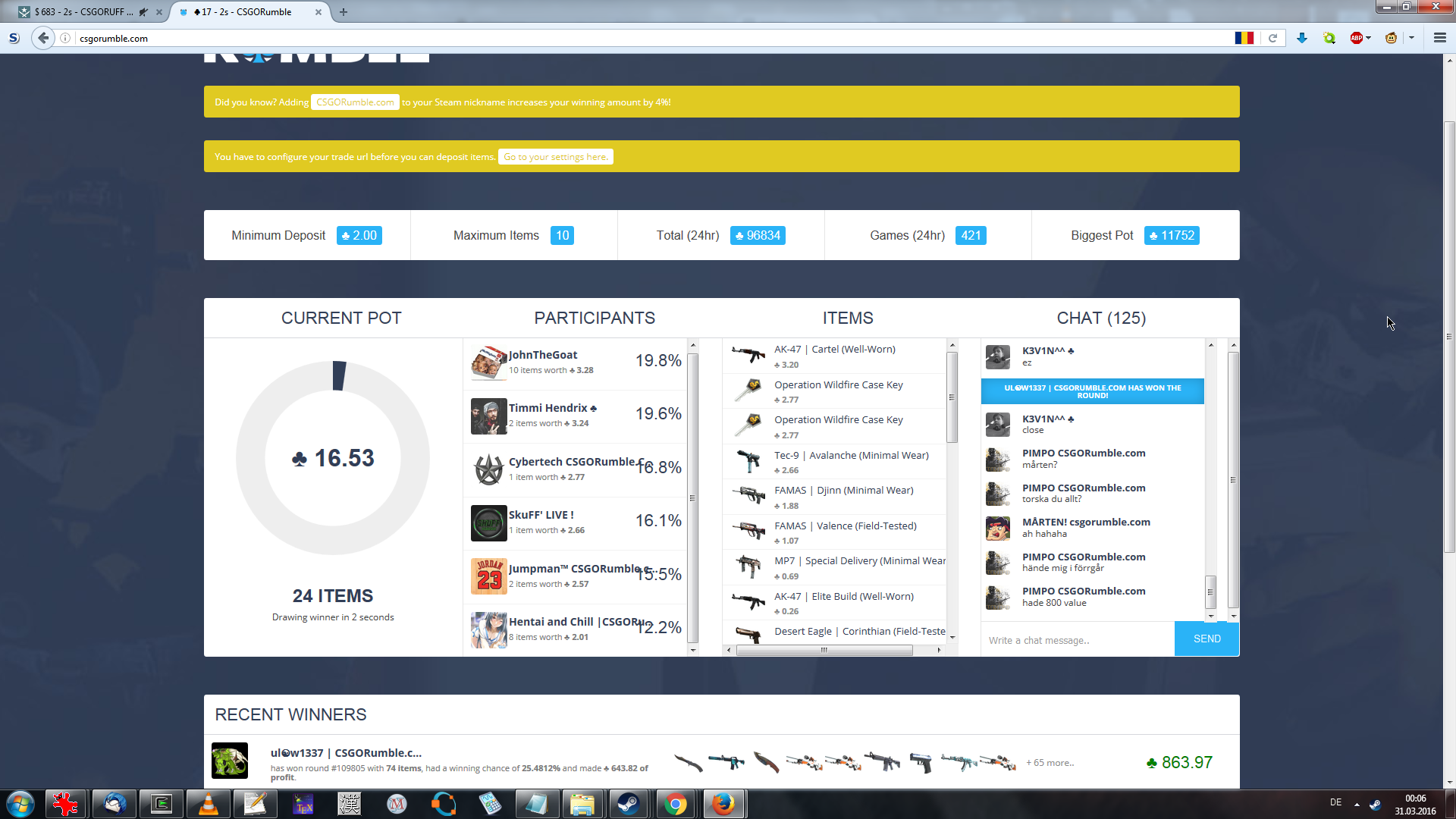Focus the 'Write a chat message' field
This screenshot has height=819, width=1456.
[1077, 640]
